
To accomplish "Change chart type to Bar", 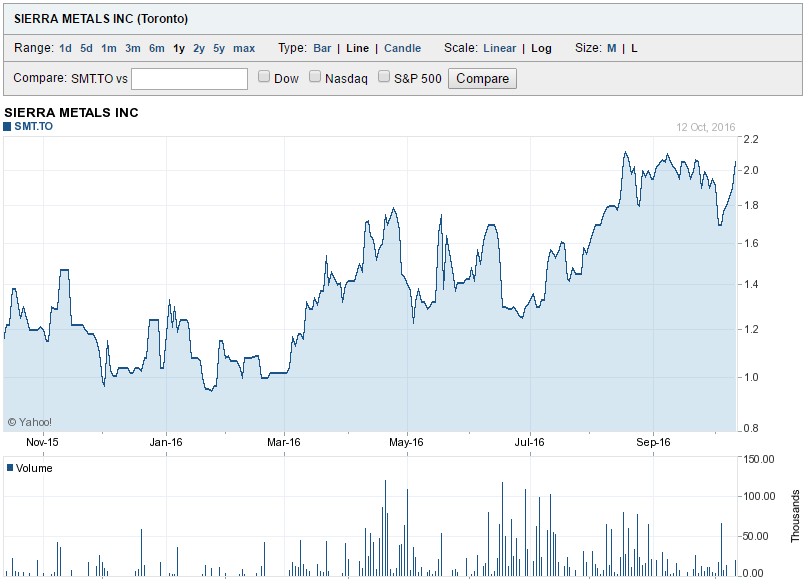I will [x=322, y=48].
